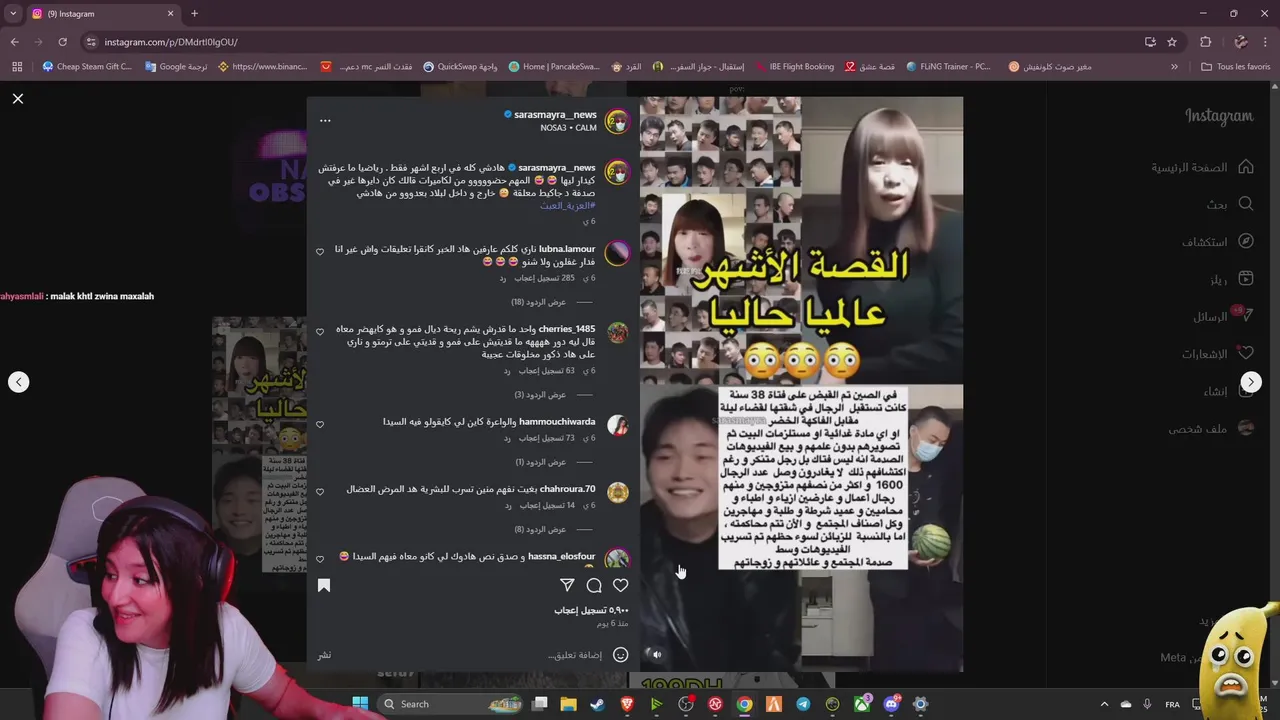Screen dimensions: 1280x720
Task: Open sarasmayra__news profile from header
Action: pos(555,115)
